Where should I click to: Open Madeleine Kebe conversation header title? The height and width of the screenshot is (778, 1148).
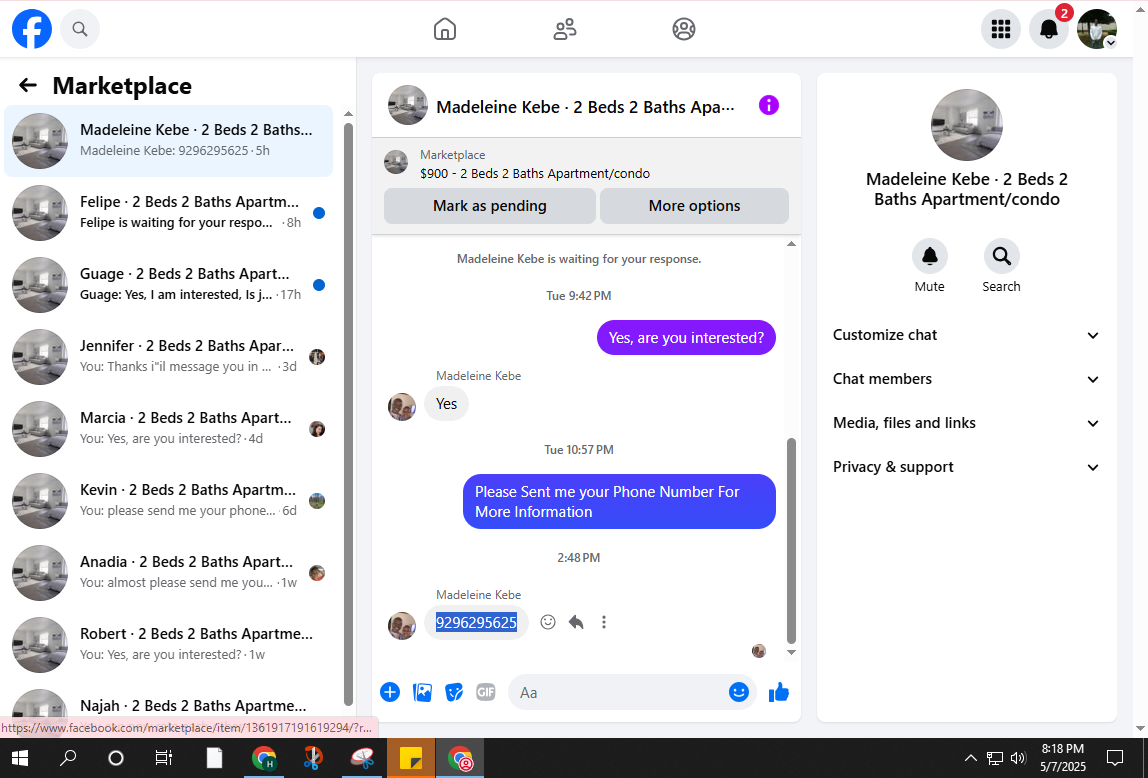585,107
